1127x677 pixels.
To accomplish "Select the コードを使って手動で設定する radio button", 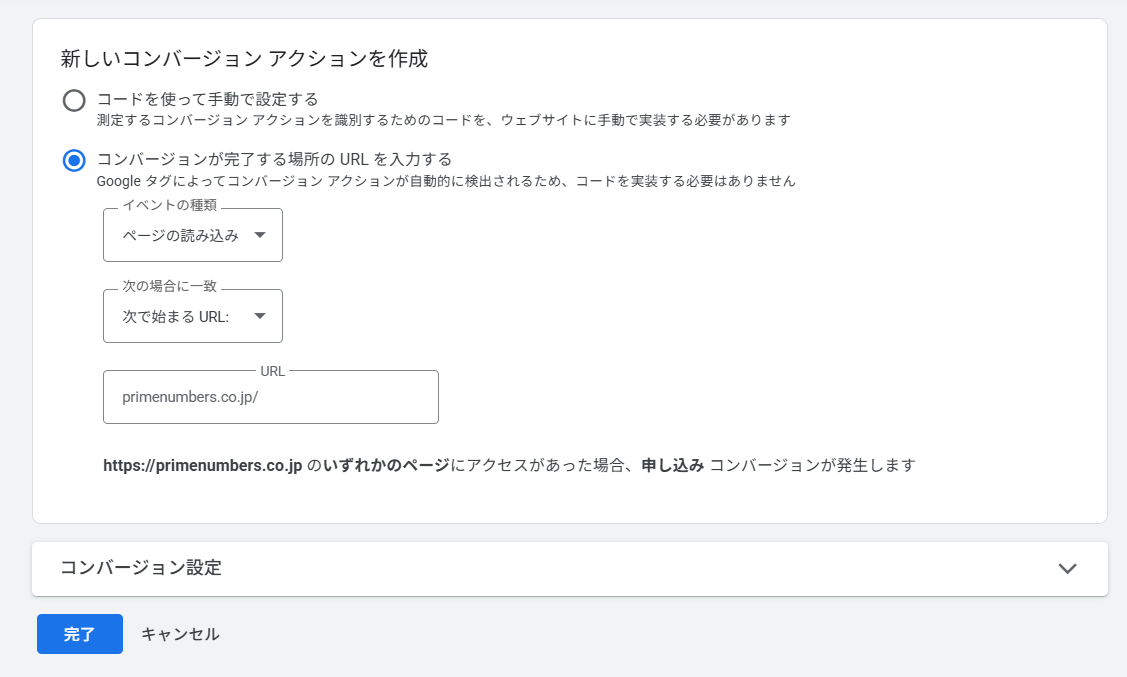I will pyautogui.click(x=74, y=100).
